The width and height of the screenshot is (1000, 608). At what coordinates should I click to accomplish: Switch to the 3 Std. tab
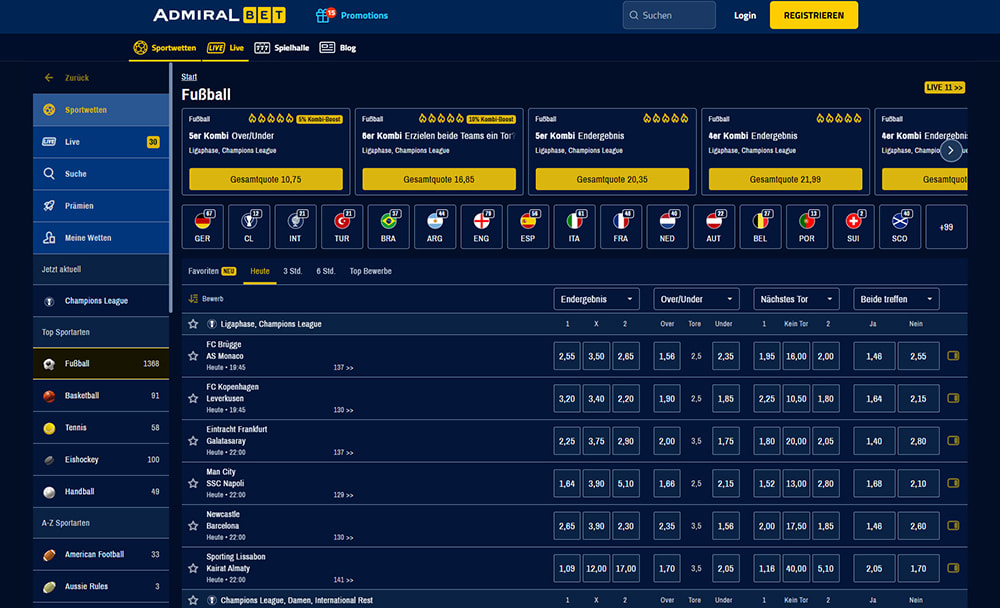(x=292, y=271)
